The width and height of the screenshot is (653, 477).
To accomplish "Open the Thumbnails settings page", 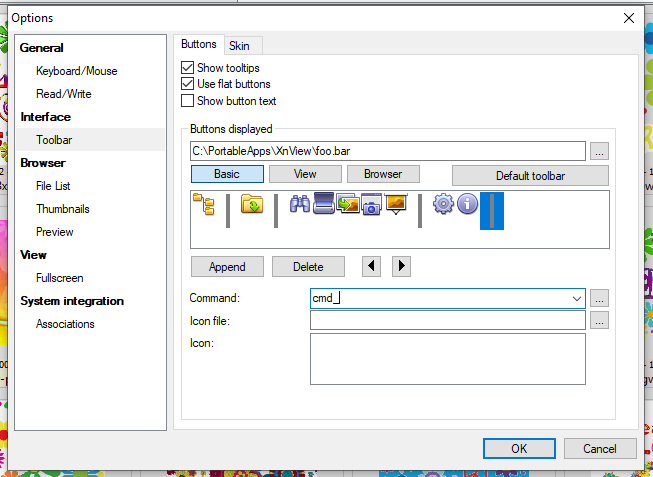I will coord(63,209).
